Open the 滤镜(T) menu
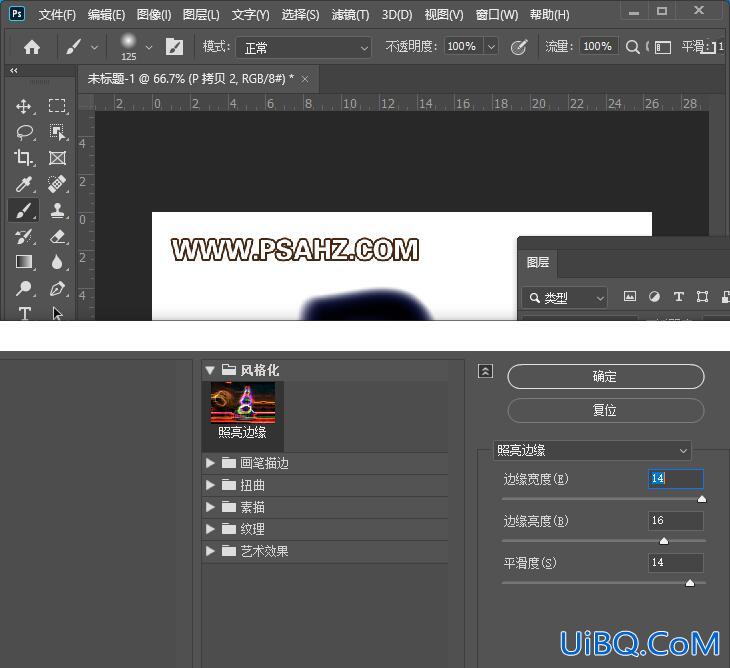730x668 pixels. pos(350,15)
